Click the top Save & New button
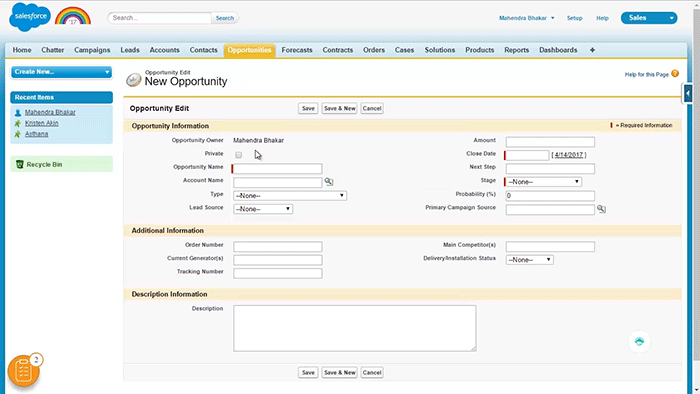Viewport: 700px width, 394px height. click(x=340, y=108)
